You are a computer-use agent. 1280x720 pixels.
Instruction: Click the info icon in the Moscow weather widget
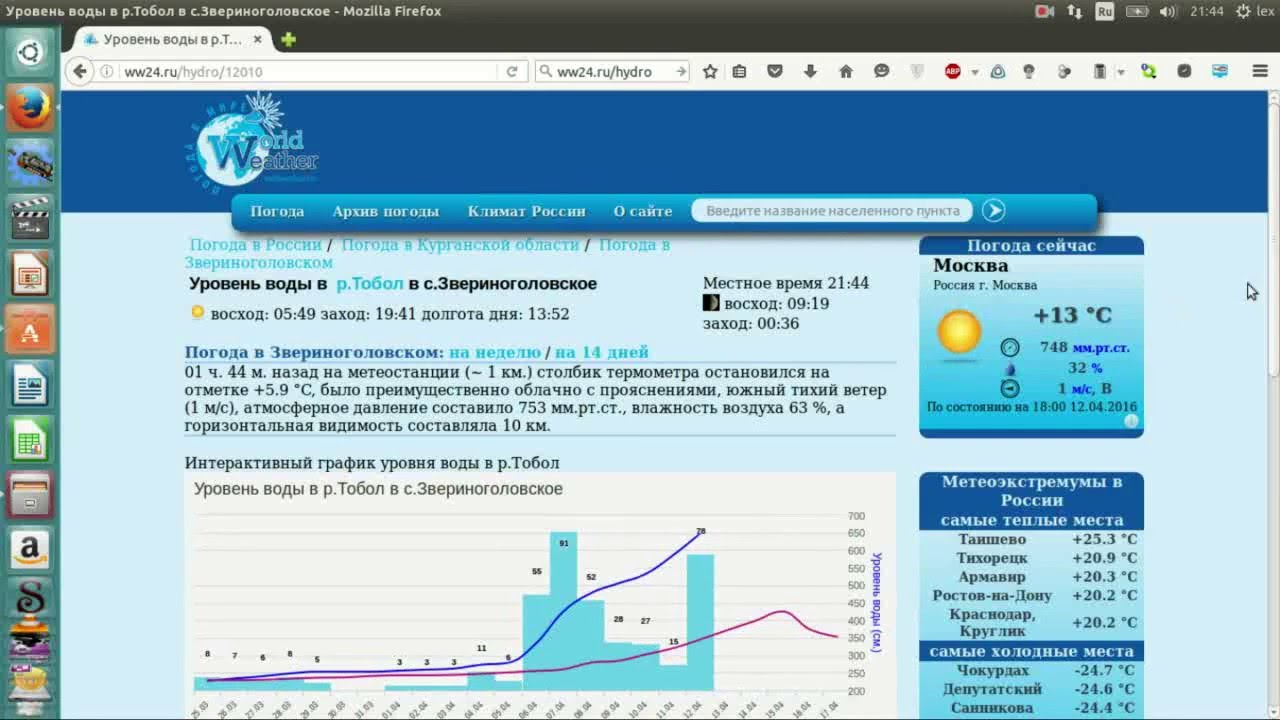point(1131,422)
